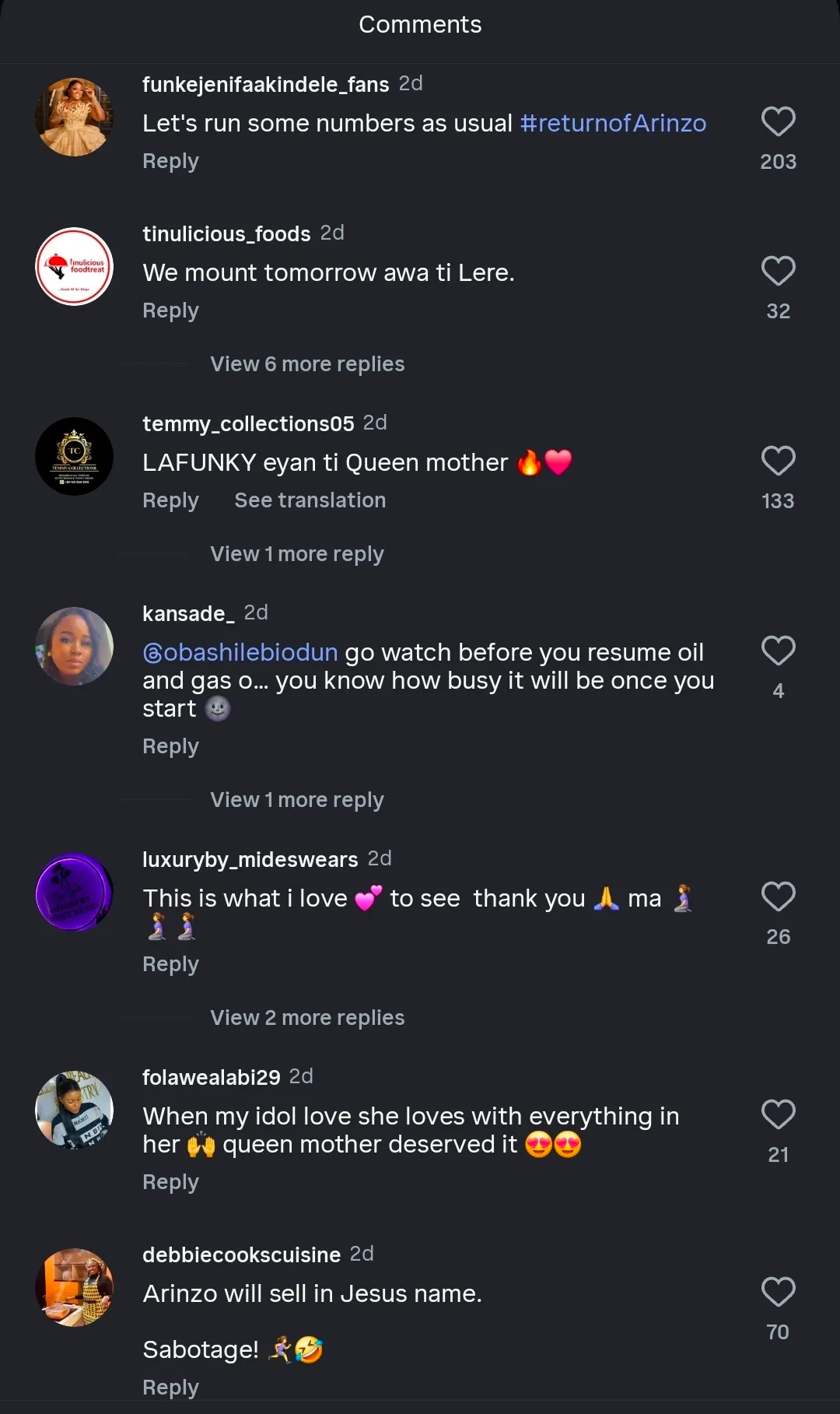Reply to funkejenifaakindele_fans' comment
The image size is (840, 1414).
click(170, 161)
